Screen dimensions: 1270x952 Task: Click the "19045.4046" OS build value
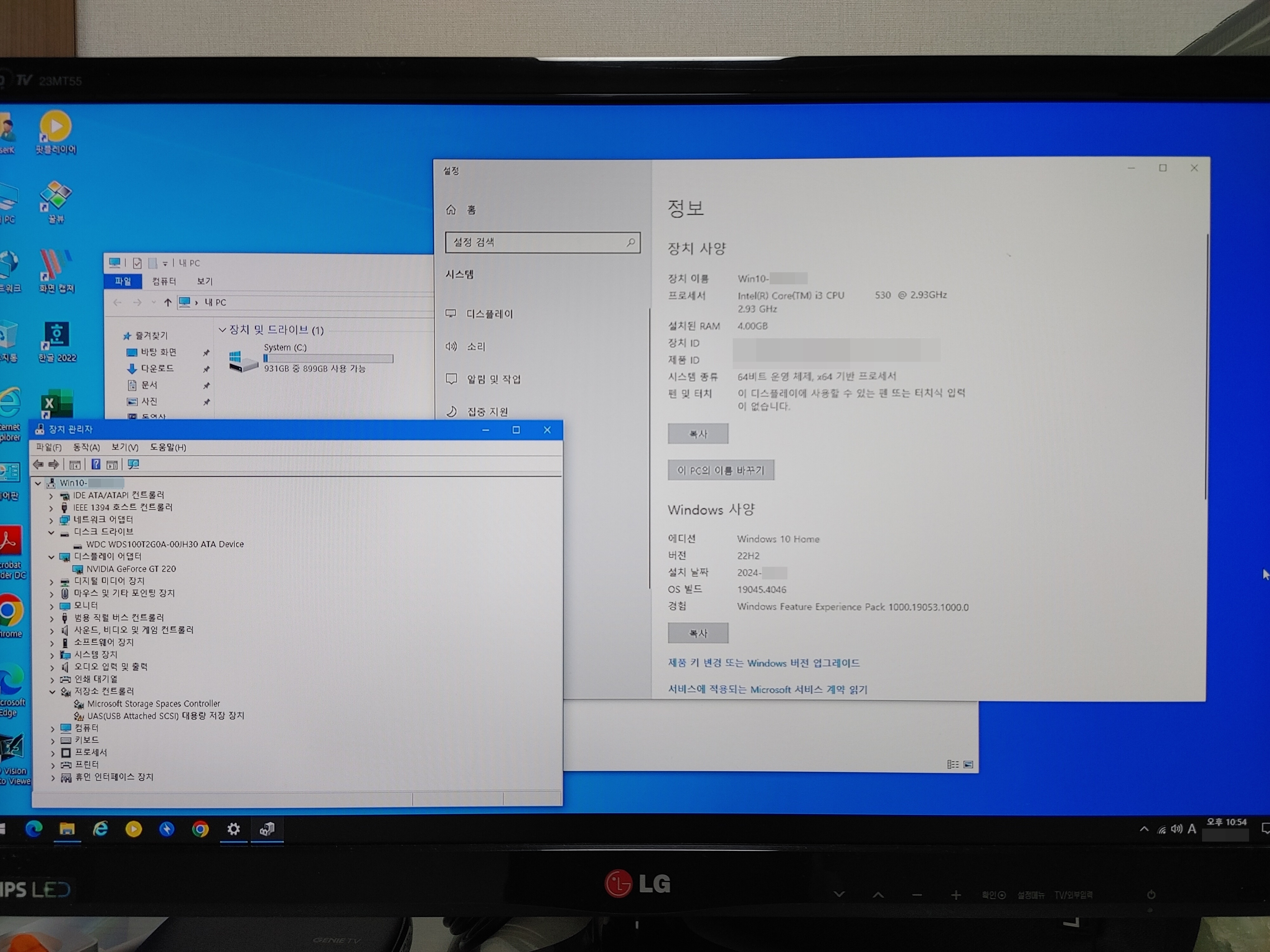click(761, 589)
